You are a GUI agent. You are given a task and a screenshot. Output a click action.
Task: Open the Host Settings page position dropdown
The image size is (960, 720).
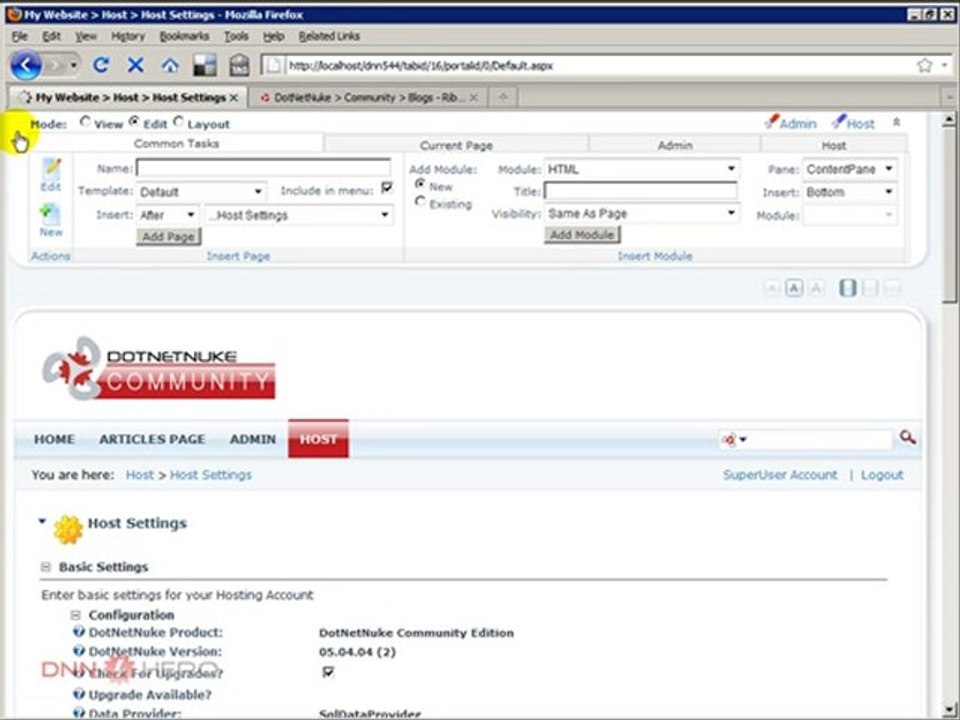pyautogui.click(x=299, y=215)
